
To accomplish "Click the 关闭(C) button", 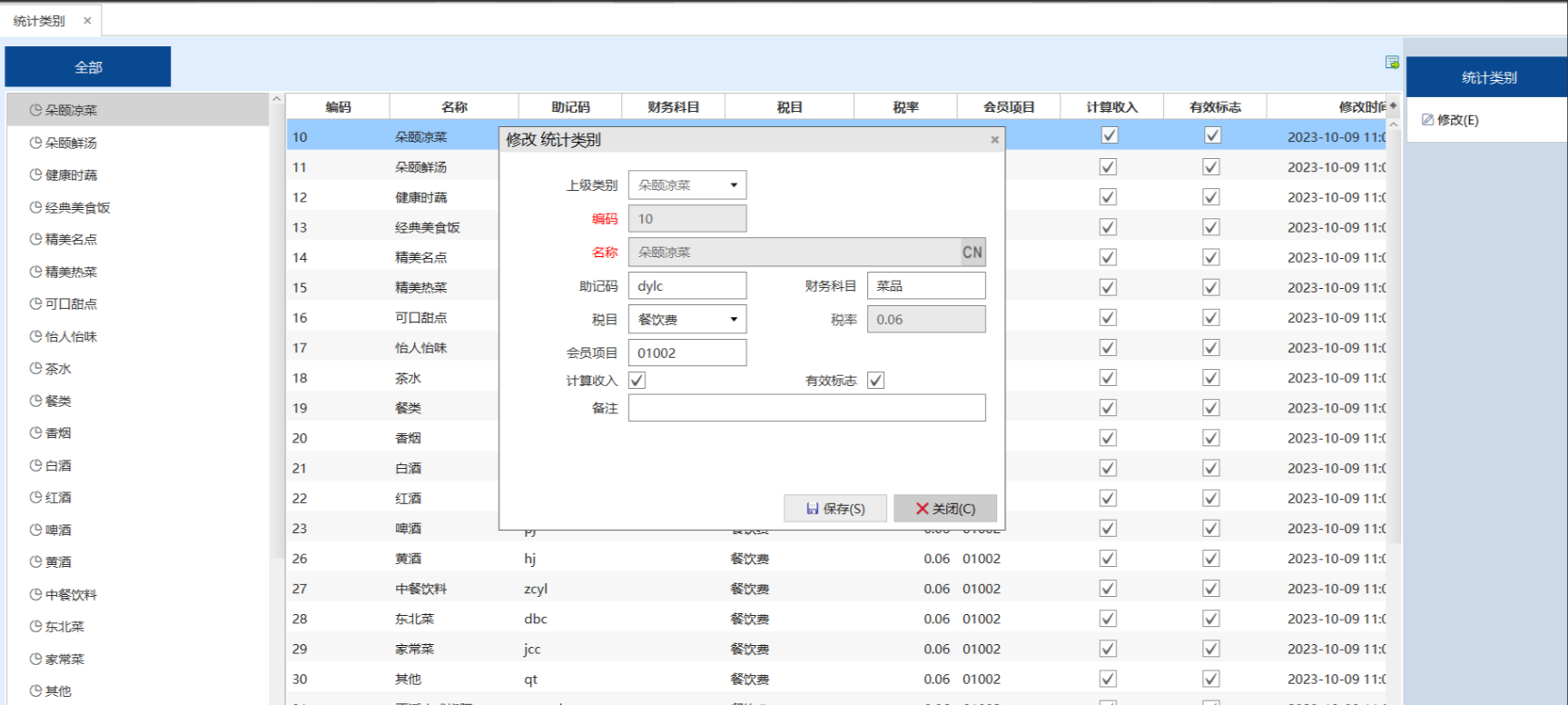I will [945, 509].
